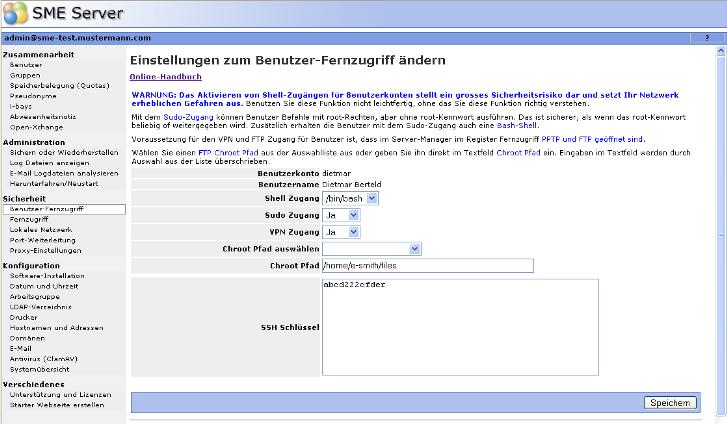Open Antivirus (ClamAV) configuration
Screen dimensions: 727x424
click(x=43, y=358)
